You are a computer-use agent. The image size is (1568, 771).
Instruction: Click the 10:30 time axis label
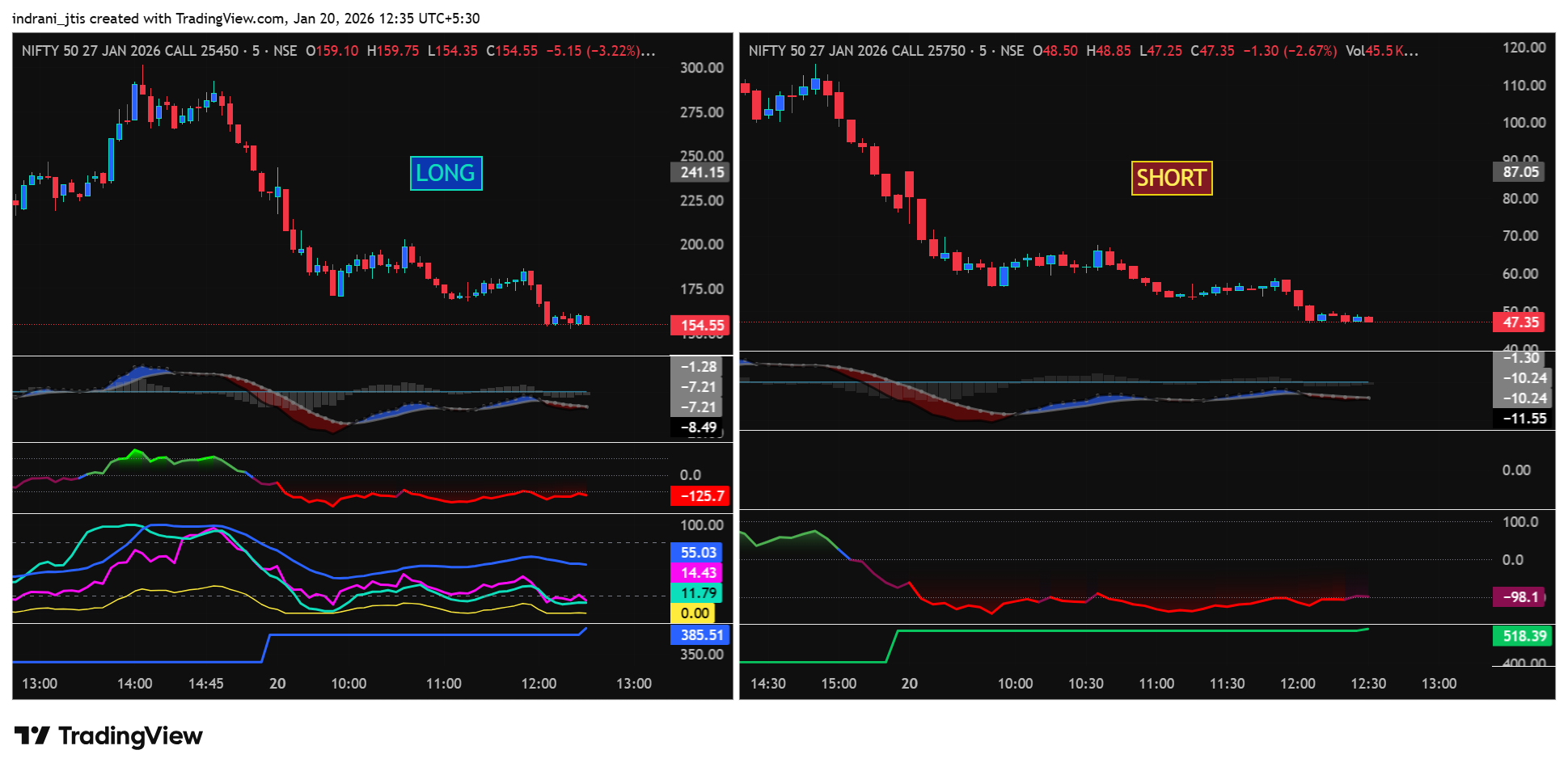tap(1085, 683)
